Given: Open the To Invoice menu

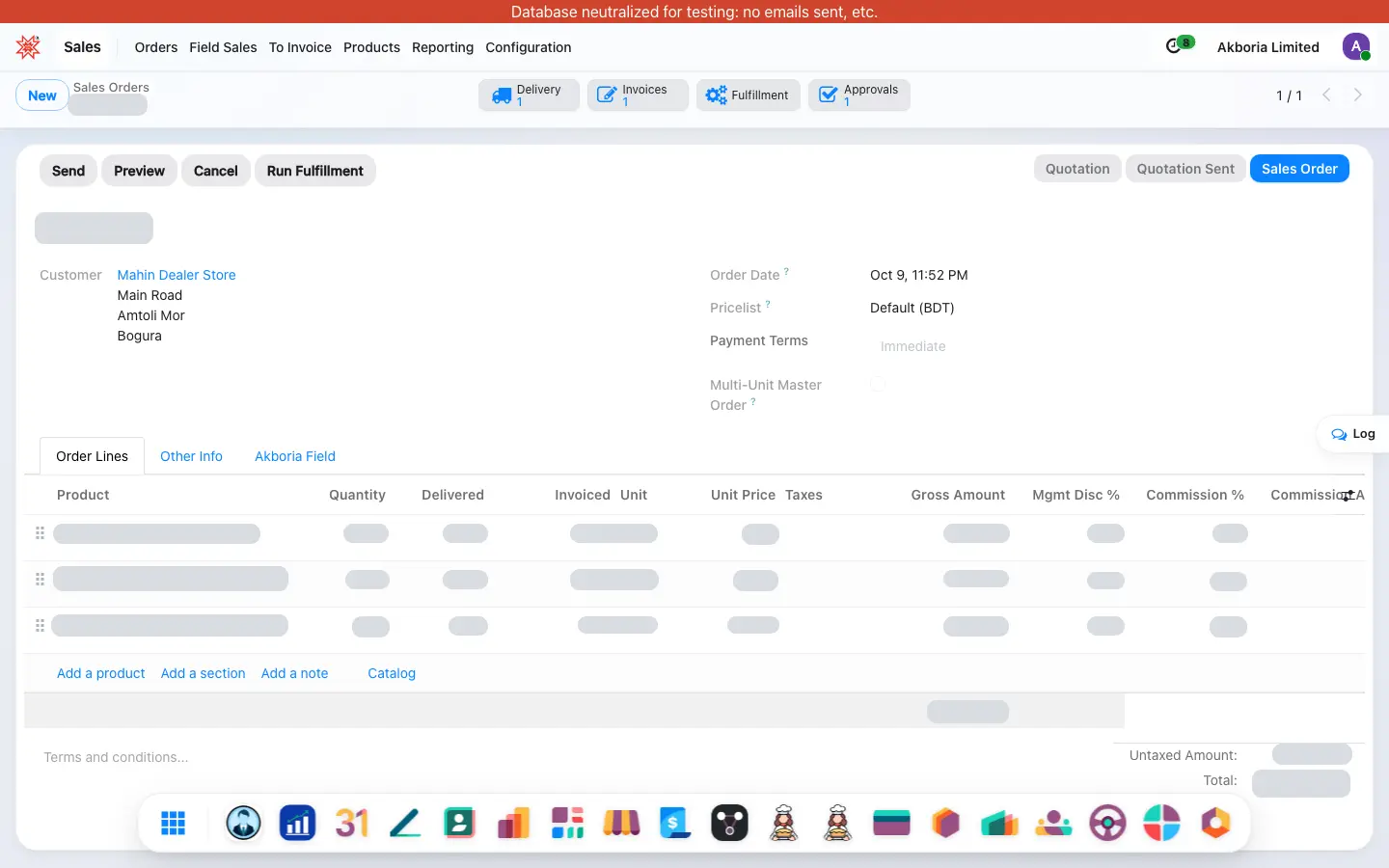Looking at the screenshot, I should coord(300,47).
